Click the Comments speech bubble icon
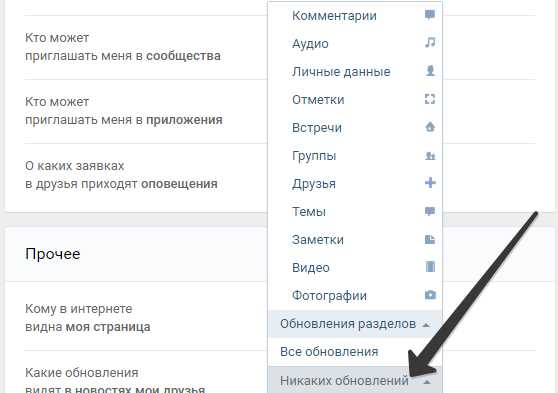The height and width of the screenshot is (393, 558). point(430,15)
